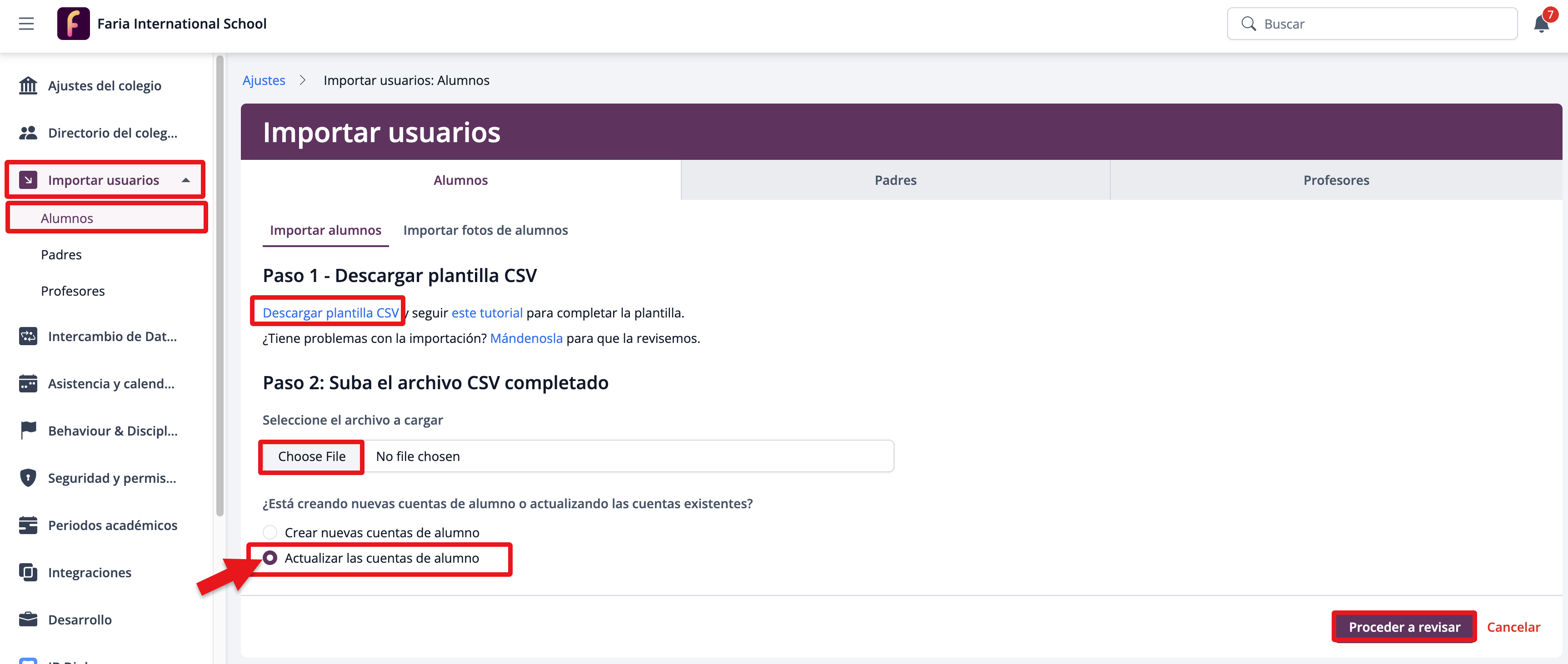The width and height of the screenshot is (1568, 664).
Task: Click the Directorio del colegio people icon
Action: pos(28,133)
